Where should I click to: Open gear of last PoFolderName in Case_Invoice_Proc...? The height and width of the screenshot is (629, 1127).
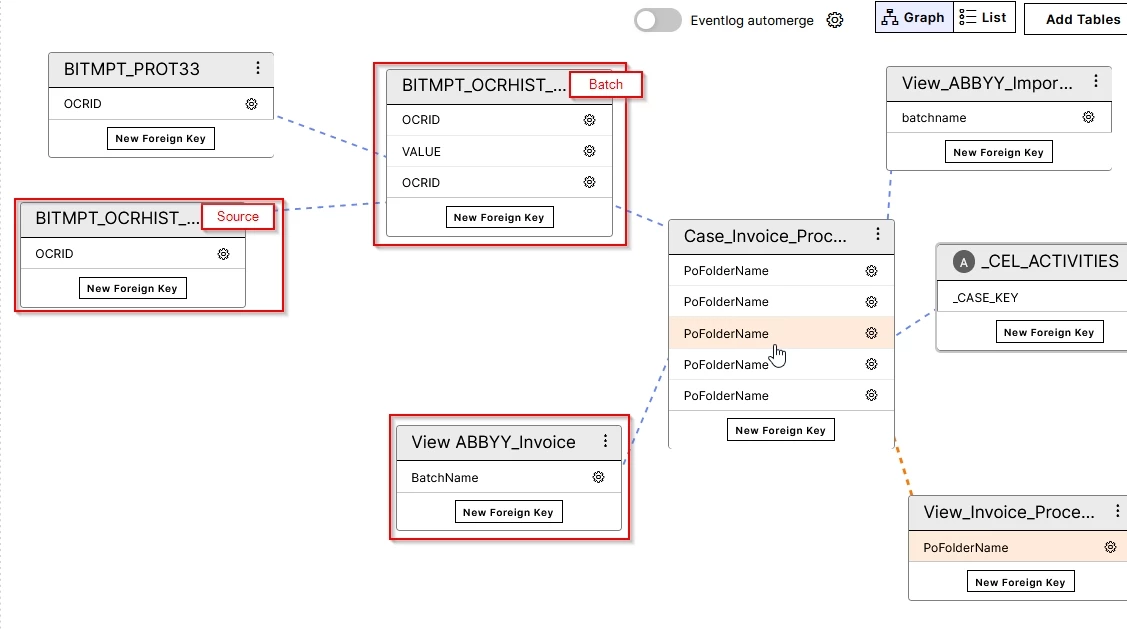pyautogui.click(x=871, y=395)
